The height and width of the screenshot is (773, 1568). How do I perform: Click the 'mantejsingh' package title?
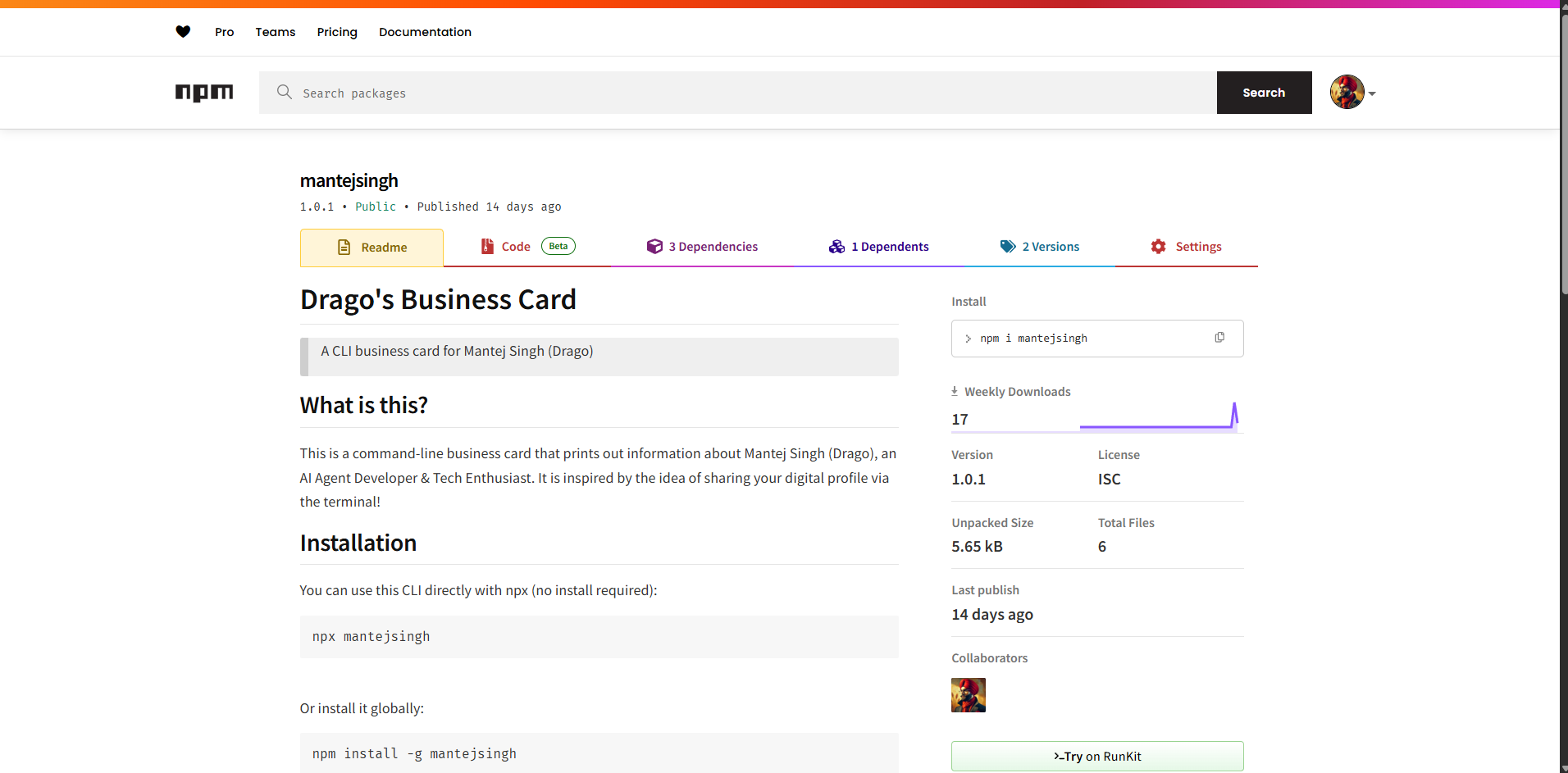(349, 180)
